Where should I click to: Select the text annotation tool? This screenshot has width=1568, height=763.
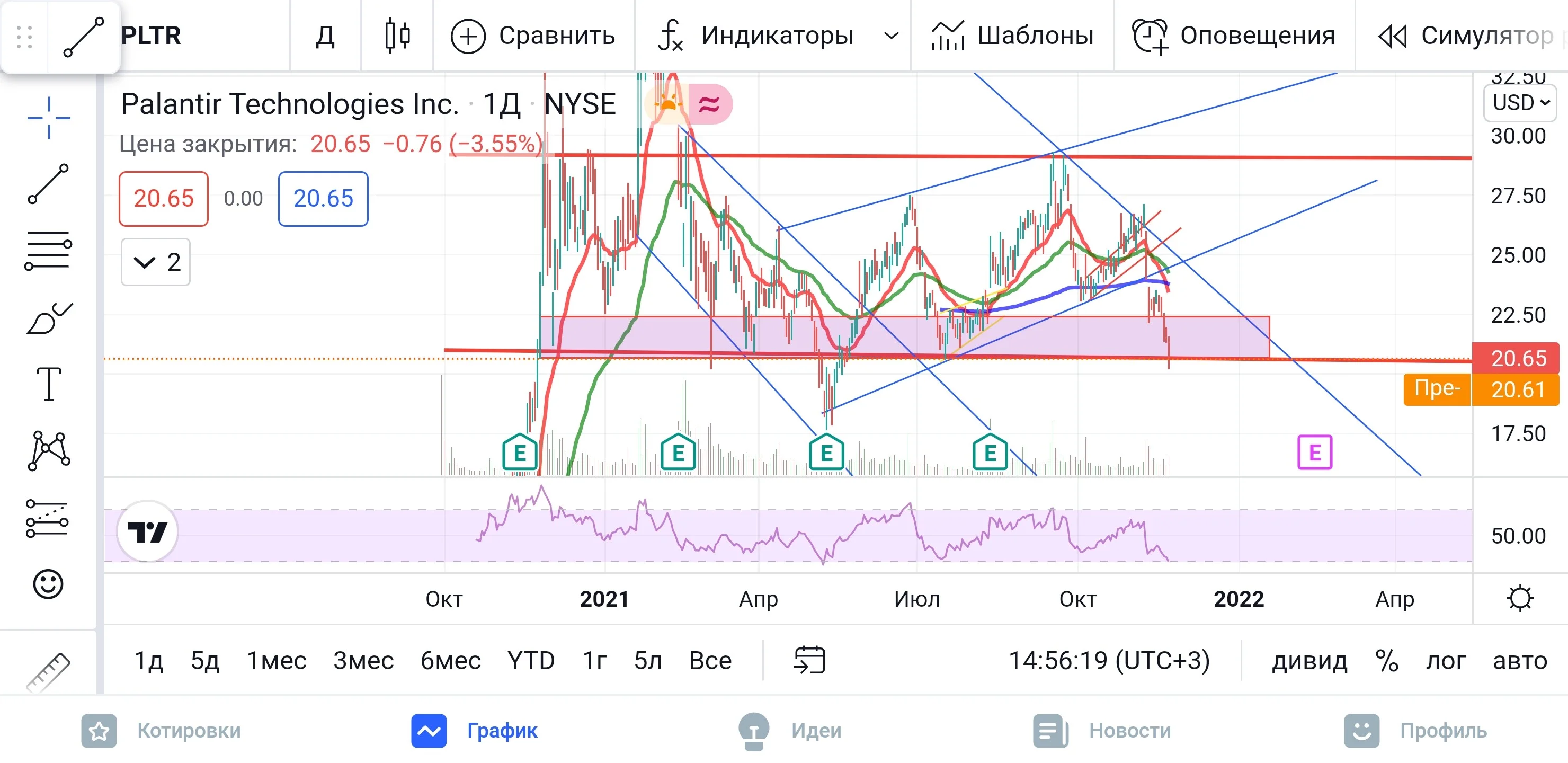coord(49,384)
